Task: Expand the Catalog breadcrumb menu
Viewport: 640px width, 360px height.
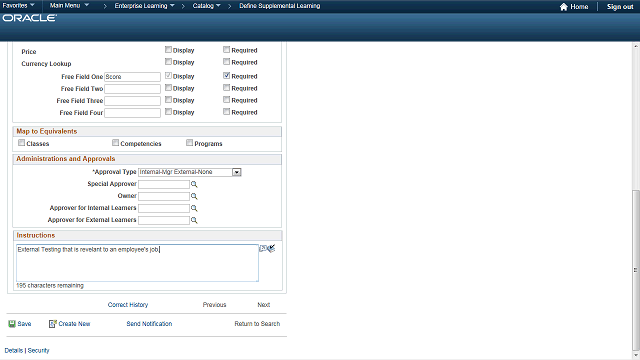Action: (x=206, y=6)
